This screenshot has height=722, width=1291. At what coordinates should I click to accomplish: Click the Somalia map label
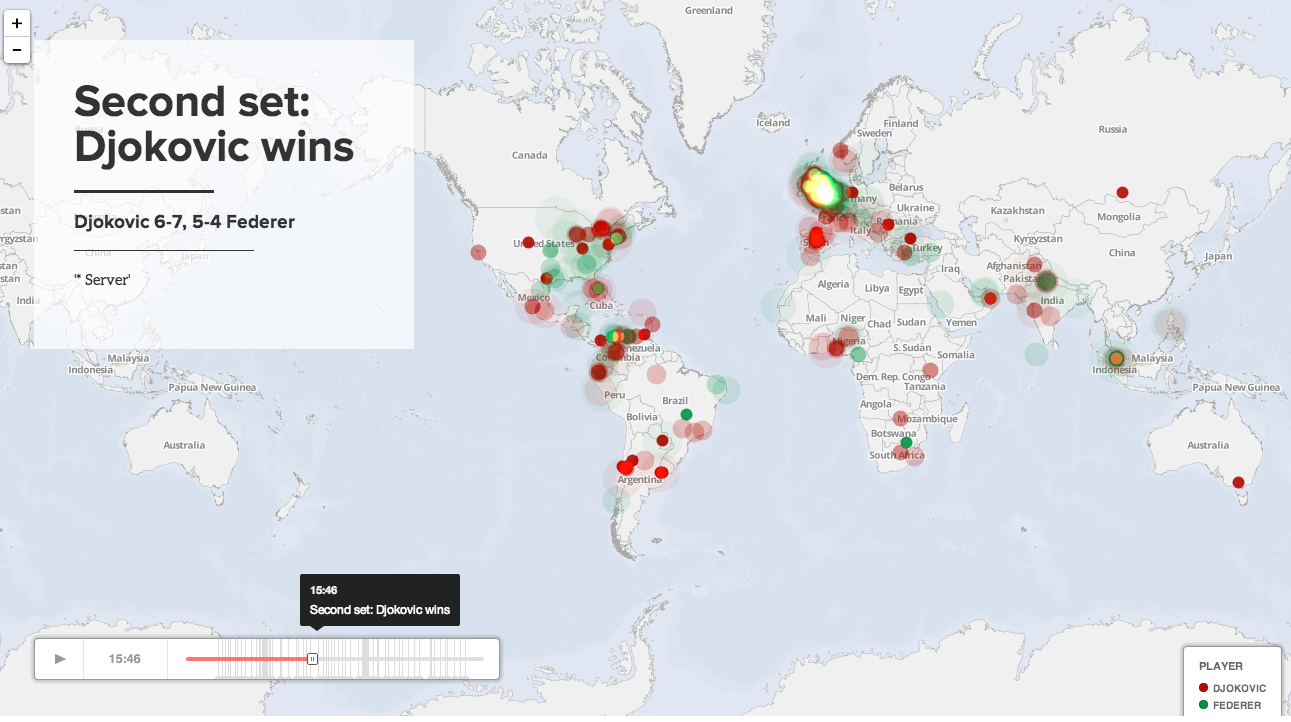click(956, 355)
